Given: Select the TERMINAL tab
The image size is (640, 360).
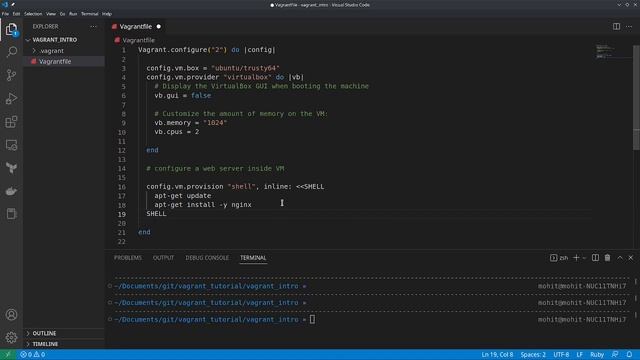Looking at the screenshot, I should [253, 258].
